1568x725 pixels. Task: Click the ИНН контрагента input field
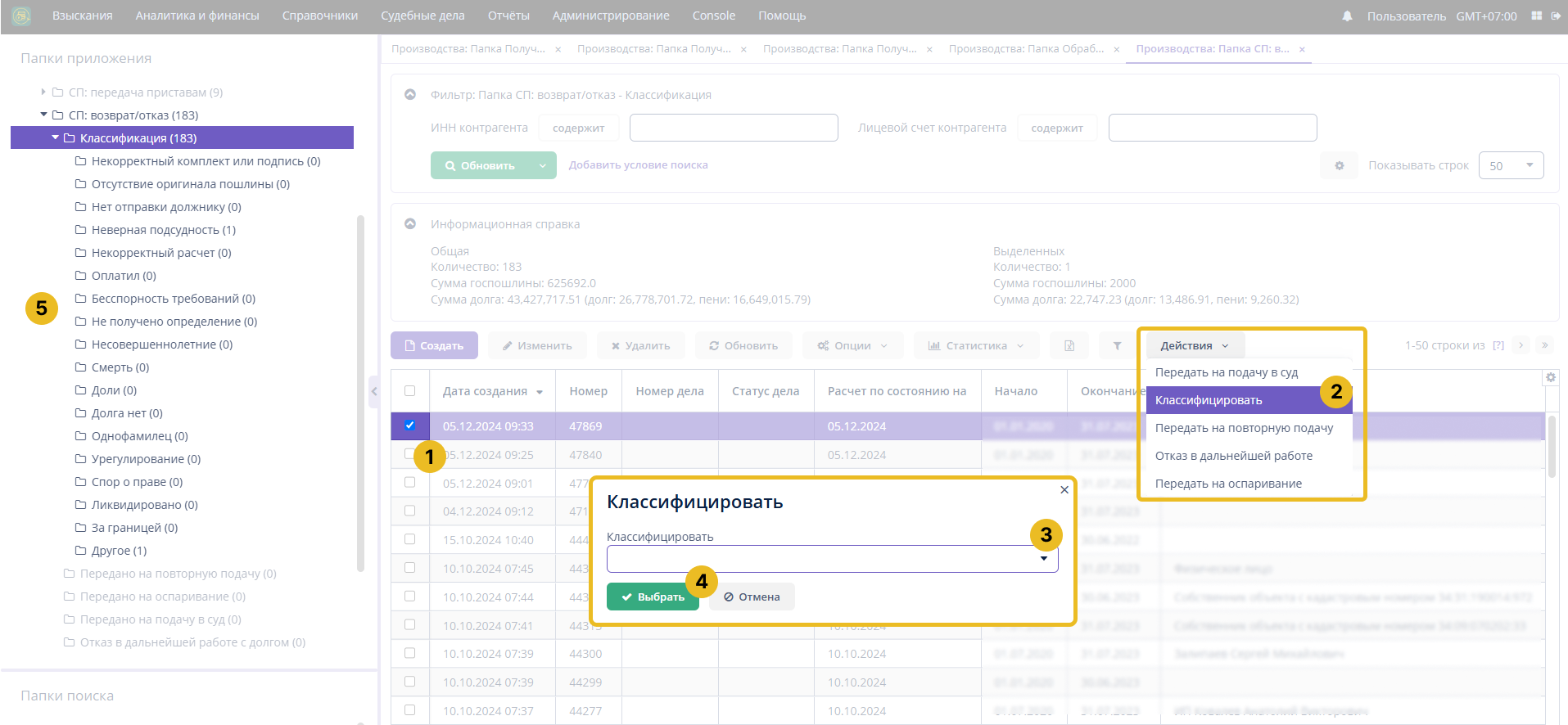(733, 128)
